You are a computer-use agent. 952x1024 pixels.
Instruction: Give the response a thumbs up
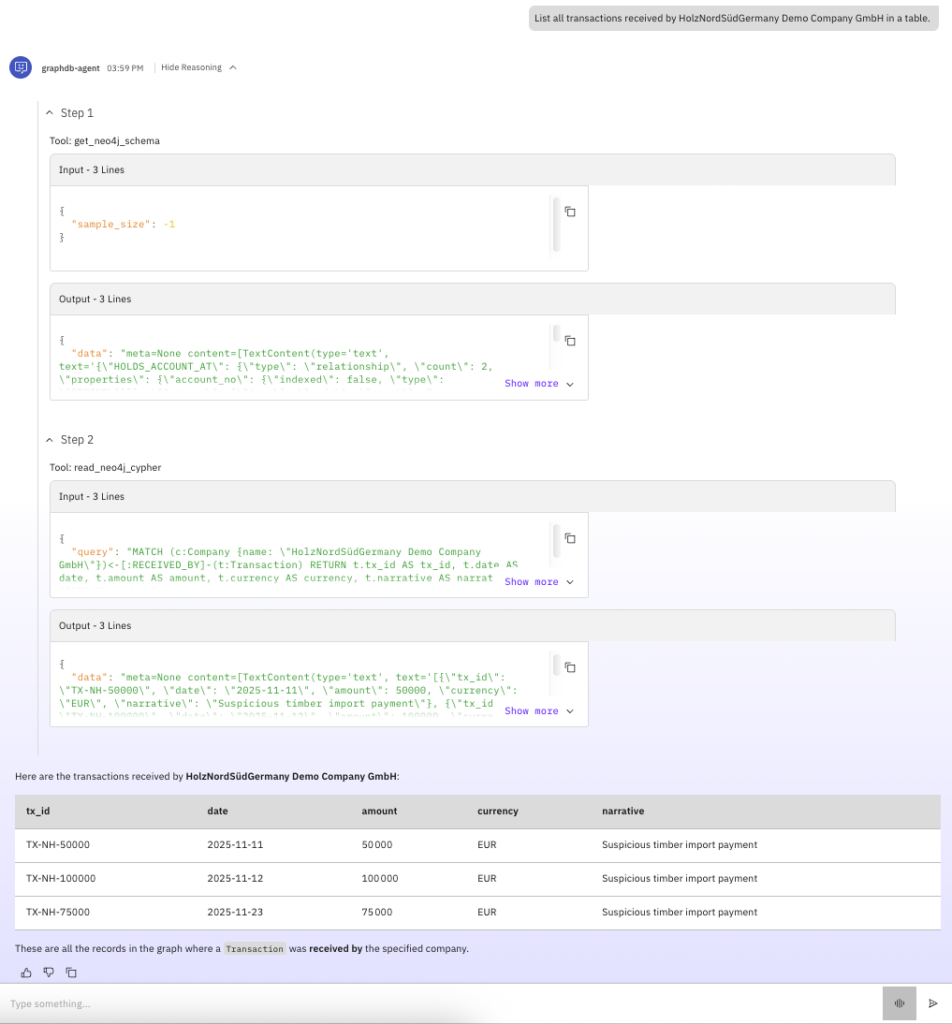(26, 972)
